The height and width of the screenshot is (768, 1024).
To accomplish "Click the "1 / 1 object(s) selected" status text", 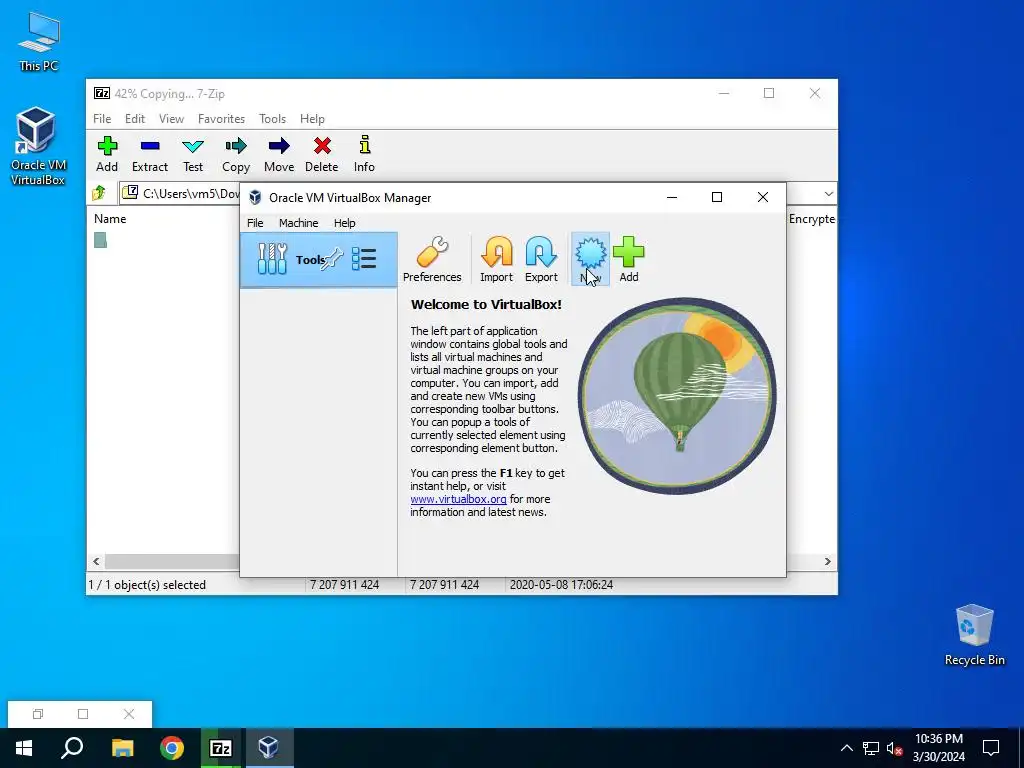I will click(x=147, y=584).
